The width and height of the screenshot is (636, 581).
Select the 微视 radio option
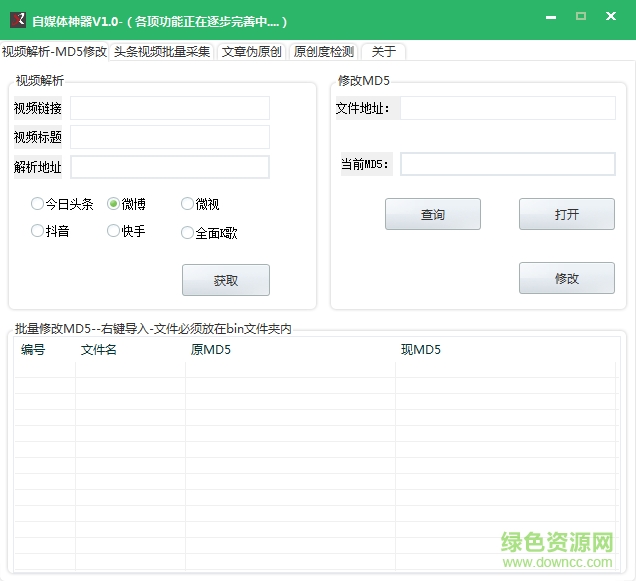187,204
